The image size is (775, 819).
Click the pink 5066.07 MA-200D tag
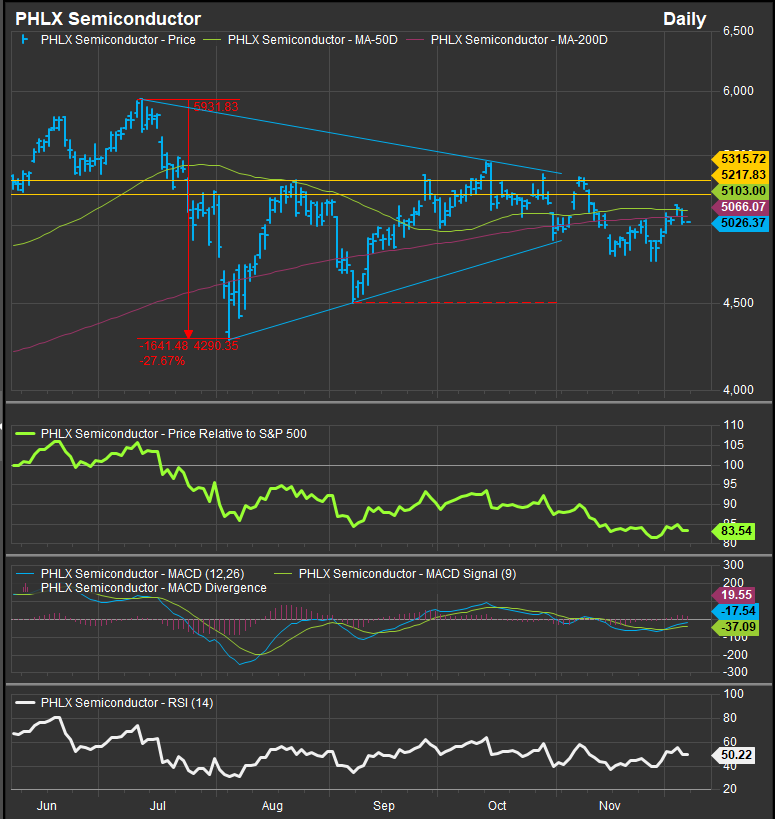tap(742, 207)
